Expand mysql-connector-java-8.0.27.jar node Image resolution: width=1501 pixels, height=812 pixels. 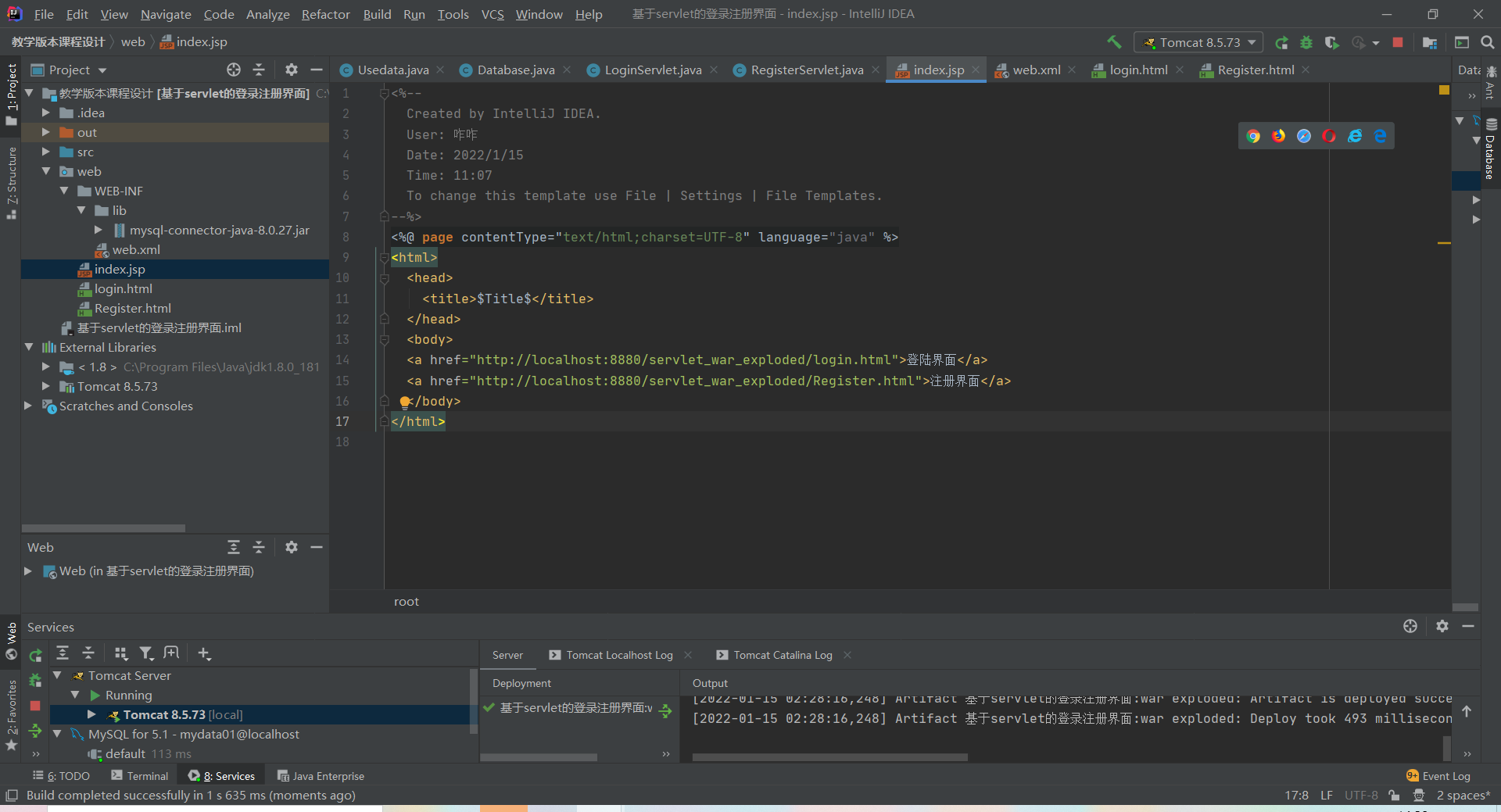tap(99, 230)
